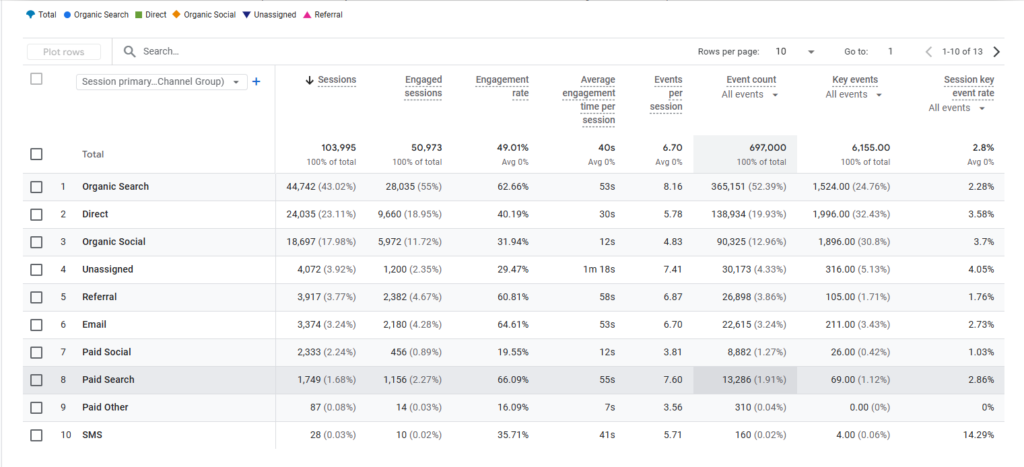Viewport: 1024px width, 467px height.
Task: Click the Paid Search channel name
Action: 108,379
